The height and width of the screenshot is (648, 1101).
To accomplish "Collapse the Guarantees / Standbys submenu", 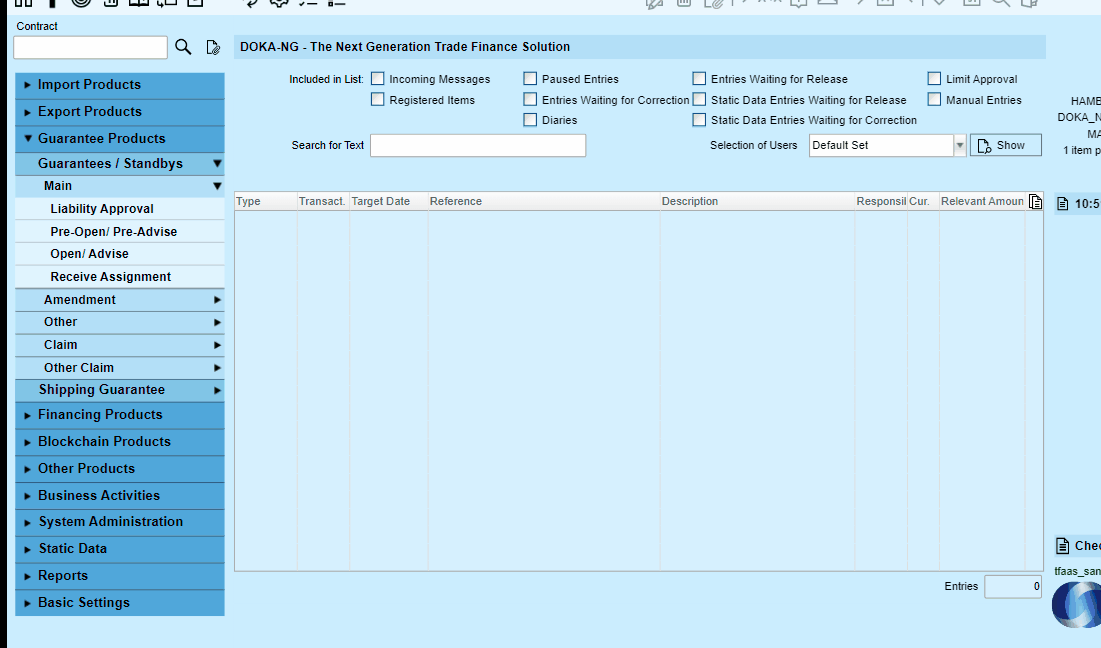I will [x=120, y=164].
